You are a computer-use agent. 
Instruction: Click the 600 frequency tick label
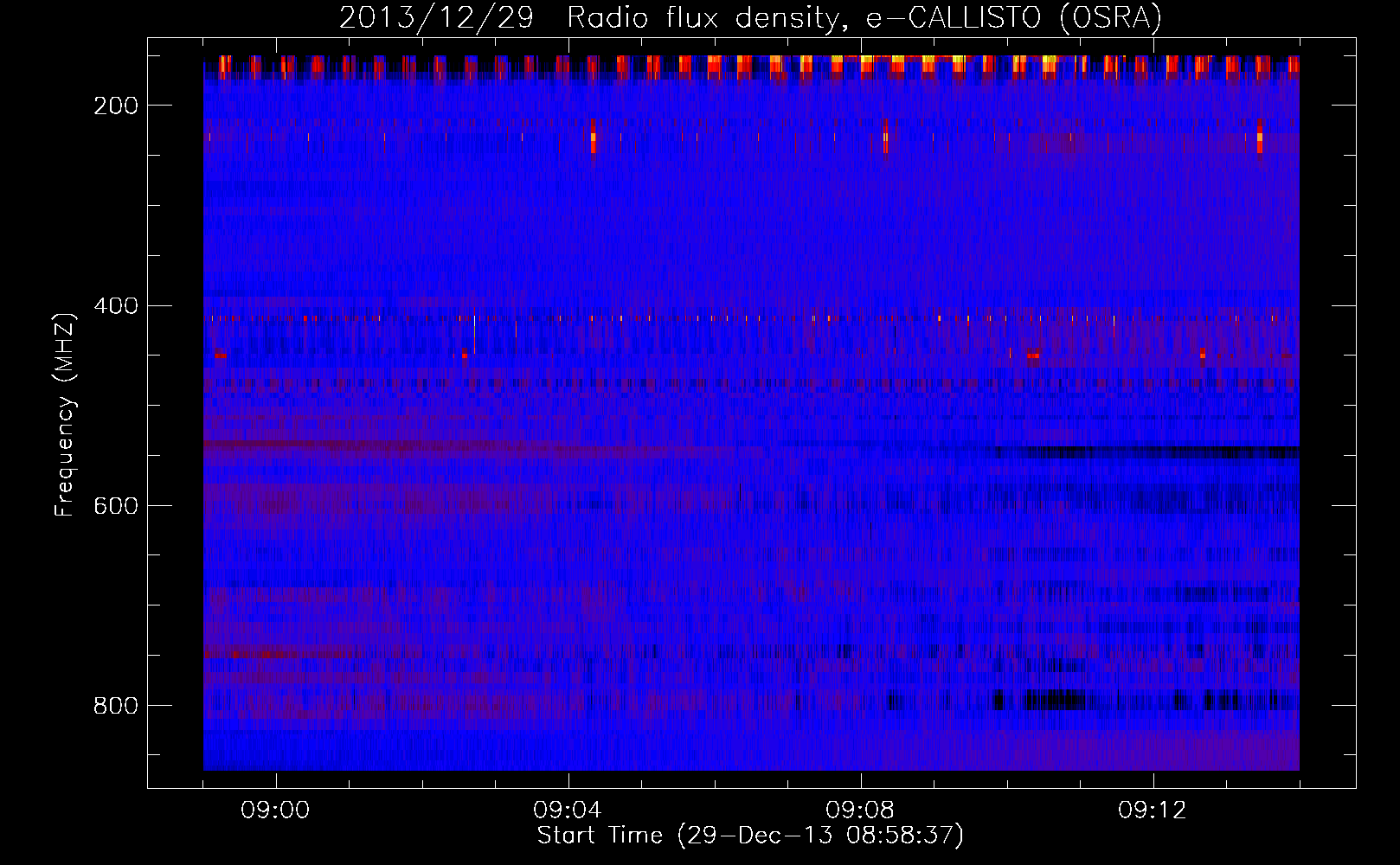coord(116,506)
